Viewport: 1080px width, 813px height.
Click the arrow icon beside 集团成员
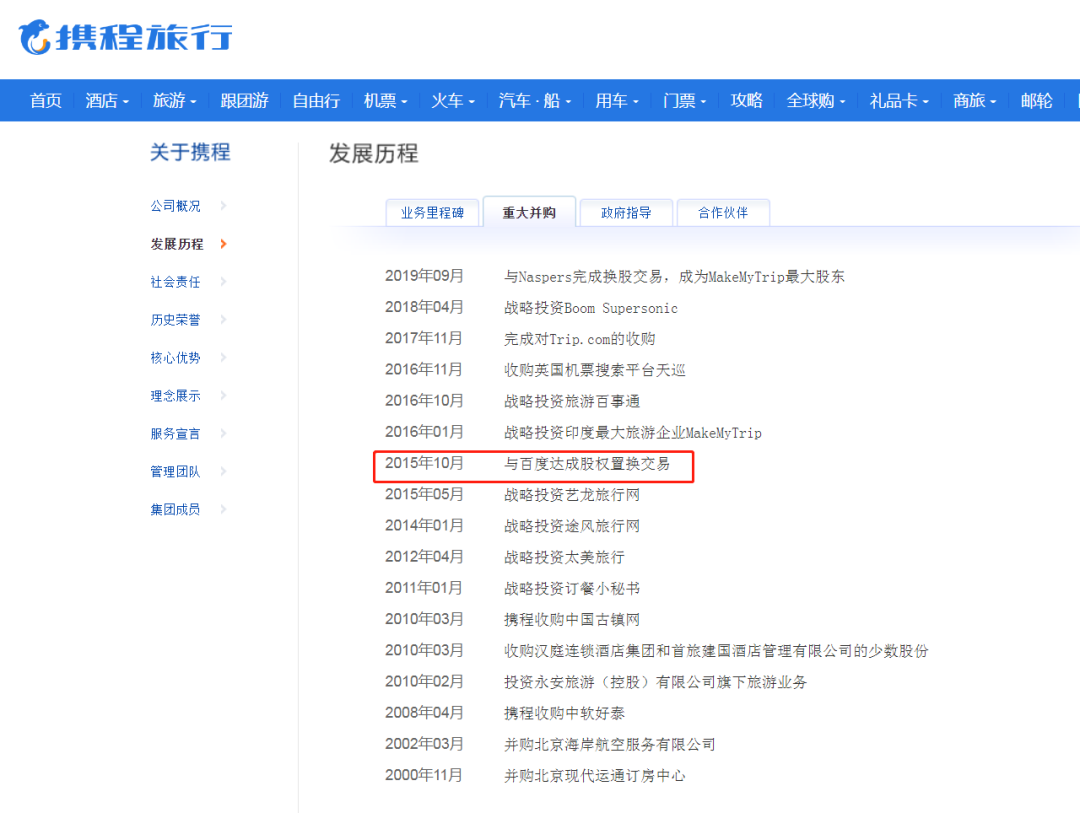223,508
